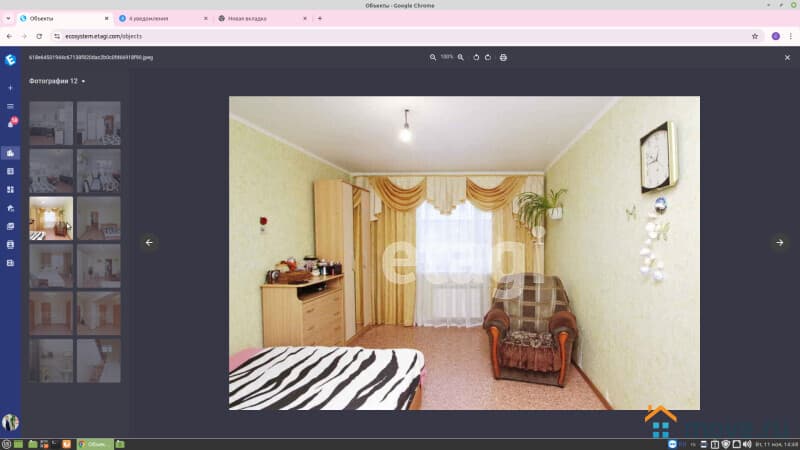Click the zoom out magnifier icon
The width and height of the screenshot is (800, 450).
click(433, 57)
